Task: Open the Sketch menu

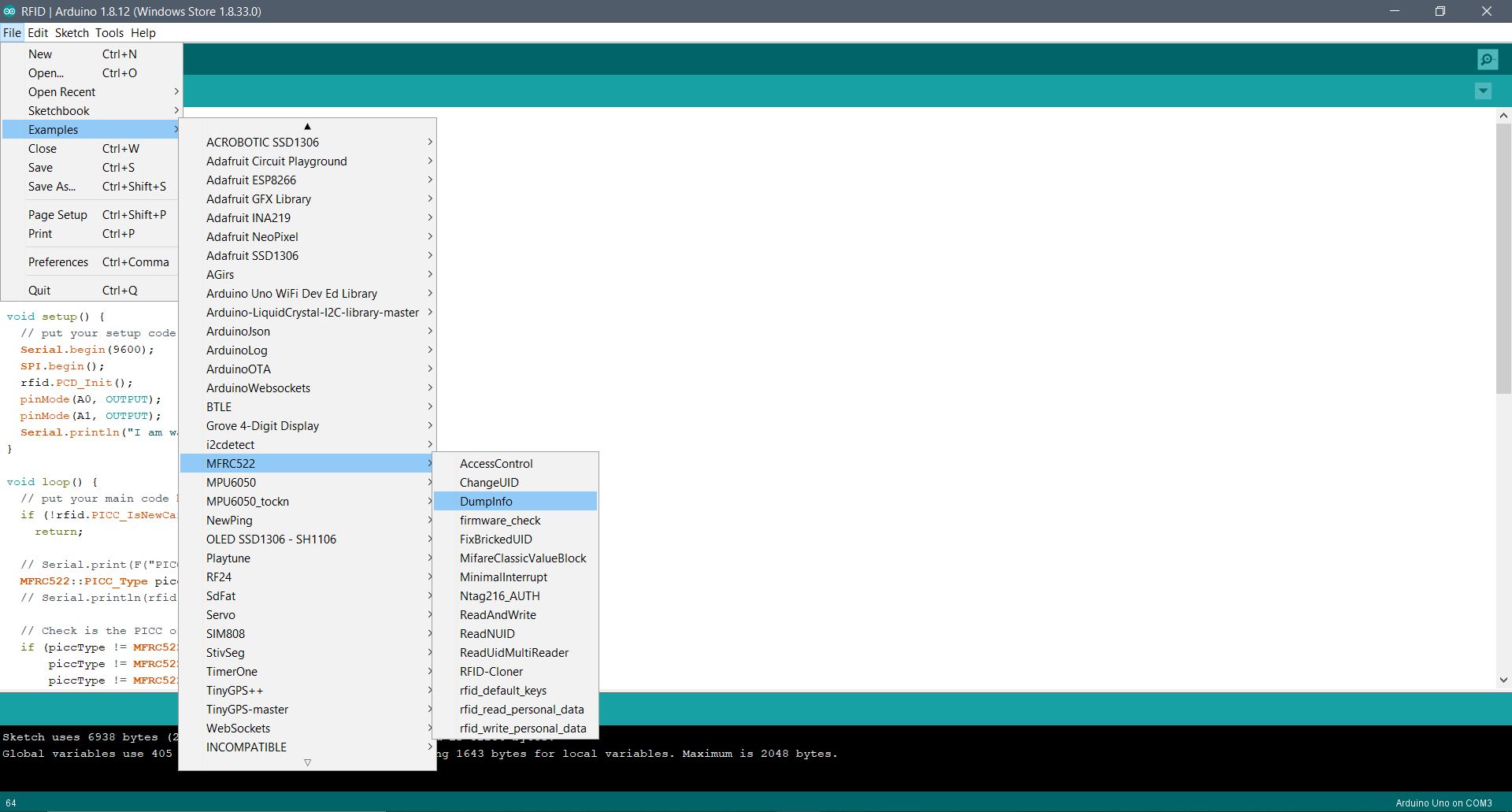Action: [72, 33]
